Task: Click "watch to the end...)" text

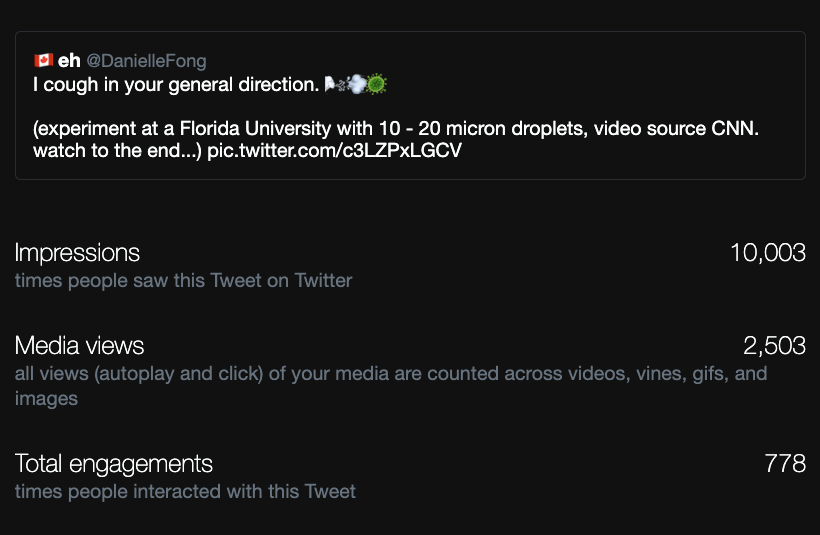Action: 117,152
